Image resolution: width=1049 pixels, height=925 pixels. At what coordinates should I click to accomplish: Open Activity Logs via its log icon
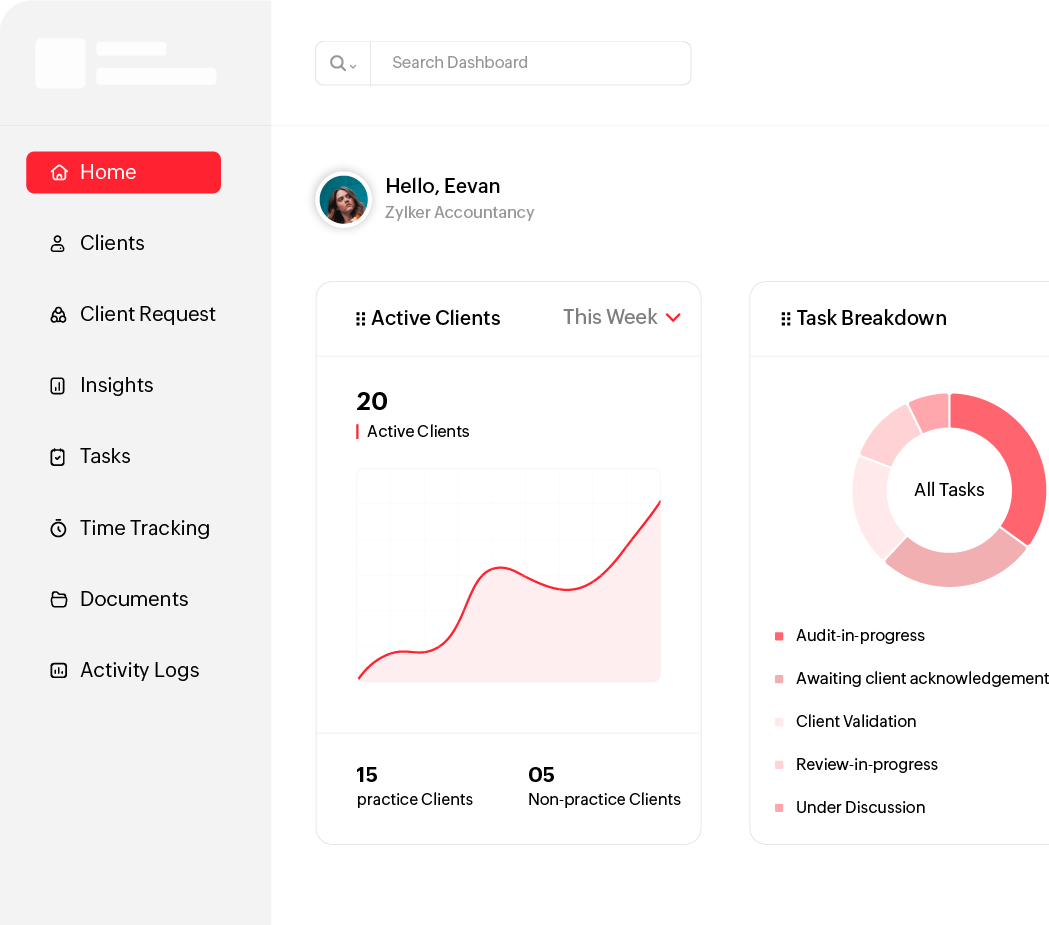click(58, 670)
